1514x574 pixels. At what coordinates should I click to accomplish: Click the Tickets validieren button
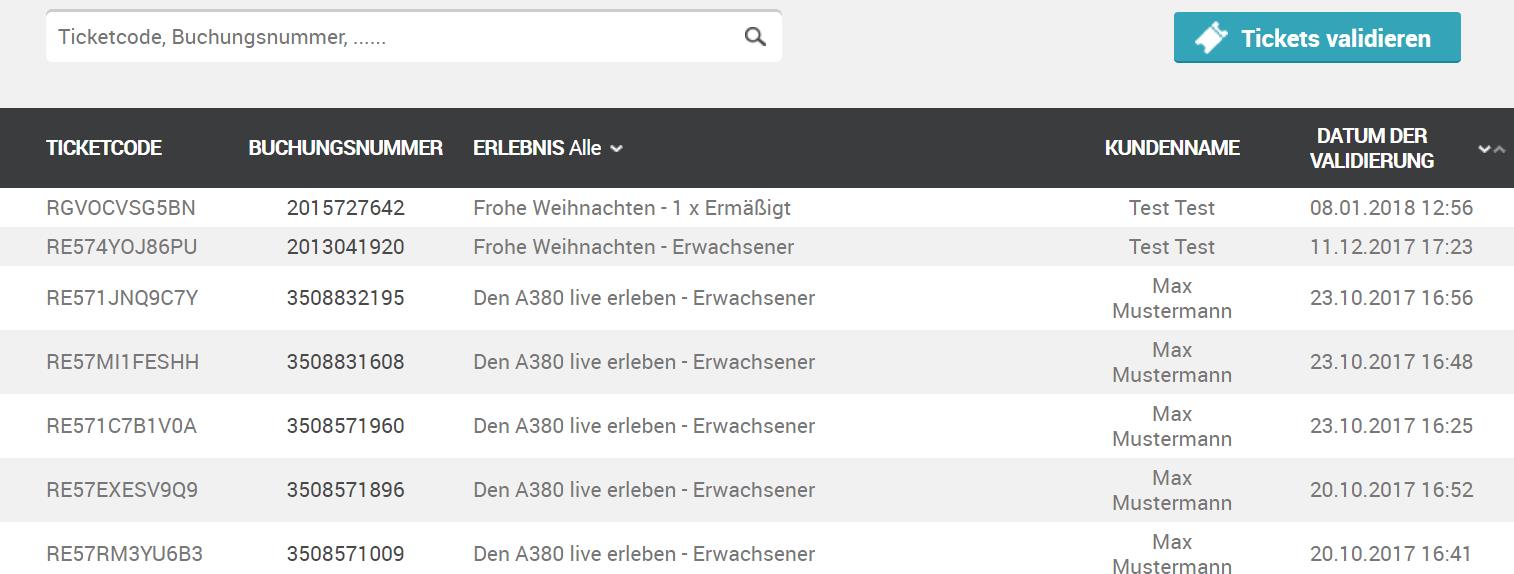coord(1317,38)
